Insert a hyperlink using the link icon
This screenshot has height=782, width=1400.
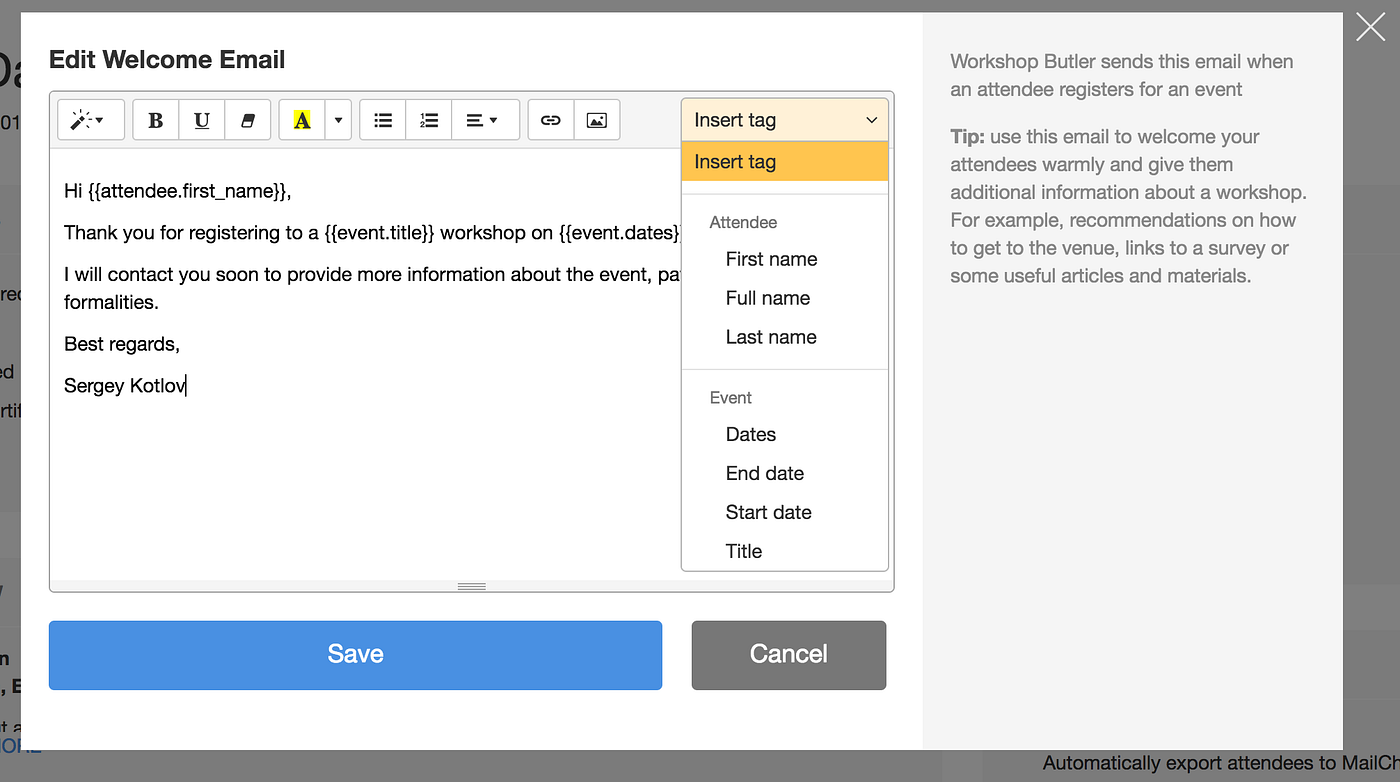(x=550, y=119)
